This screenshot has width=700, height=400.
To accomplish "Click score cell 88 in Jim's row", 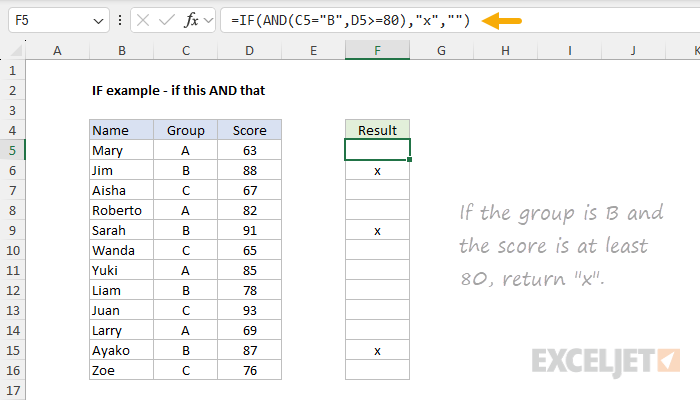I will (250, 171).
